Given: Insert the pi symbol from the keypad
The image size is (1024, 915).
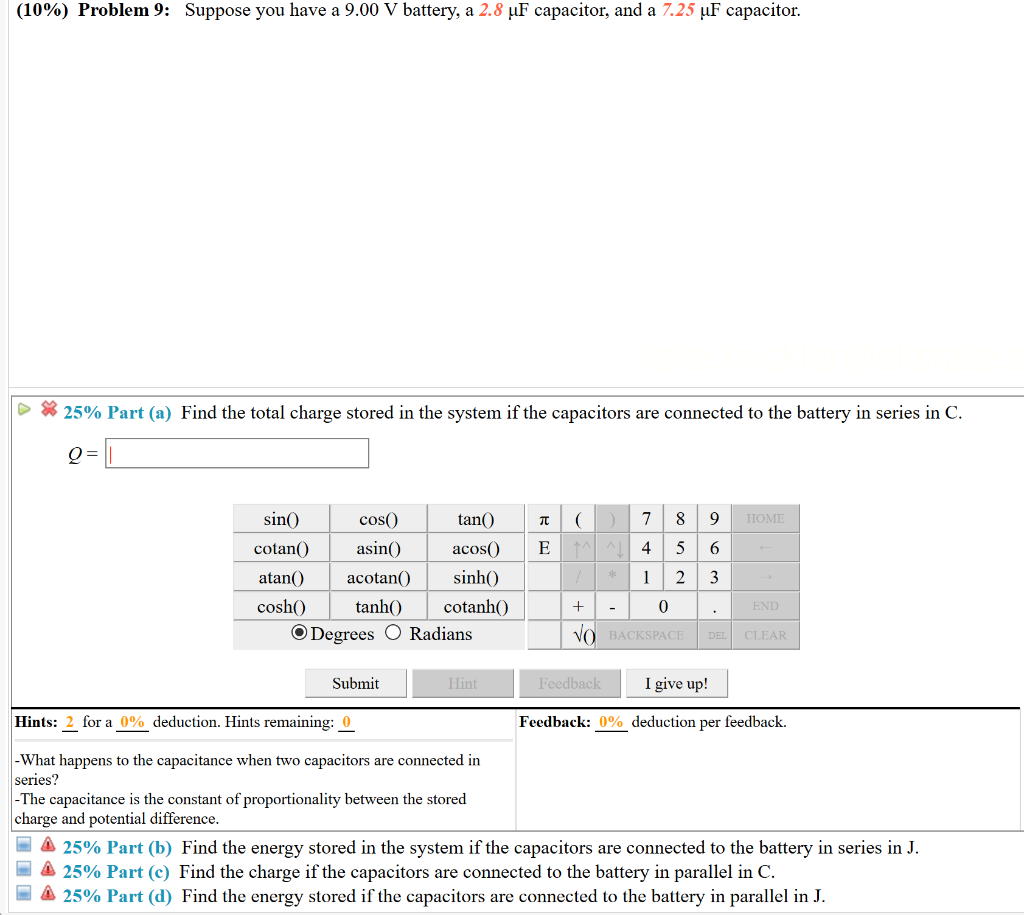Looking at the screenshot, I should coord(544,519).
